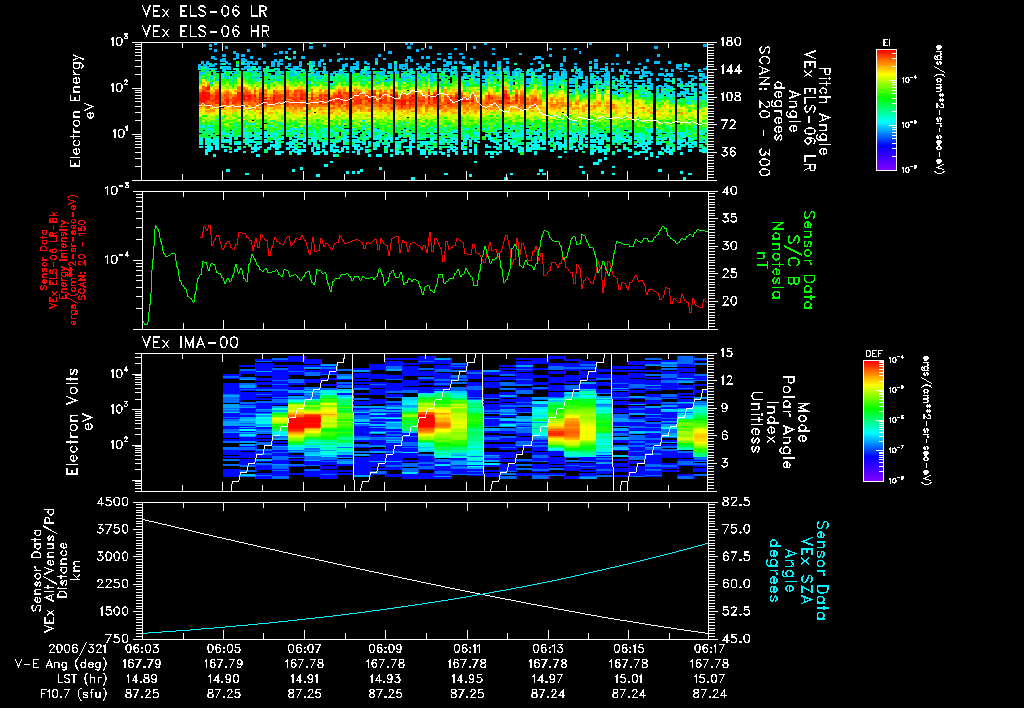Click the 06:15 time tick label
Viewport: 1024px width, 708px height.
click(628, 650)
